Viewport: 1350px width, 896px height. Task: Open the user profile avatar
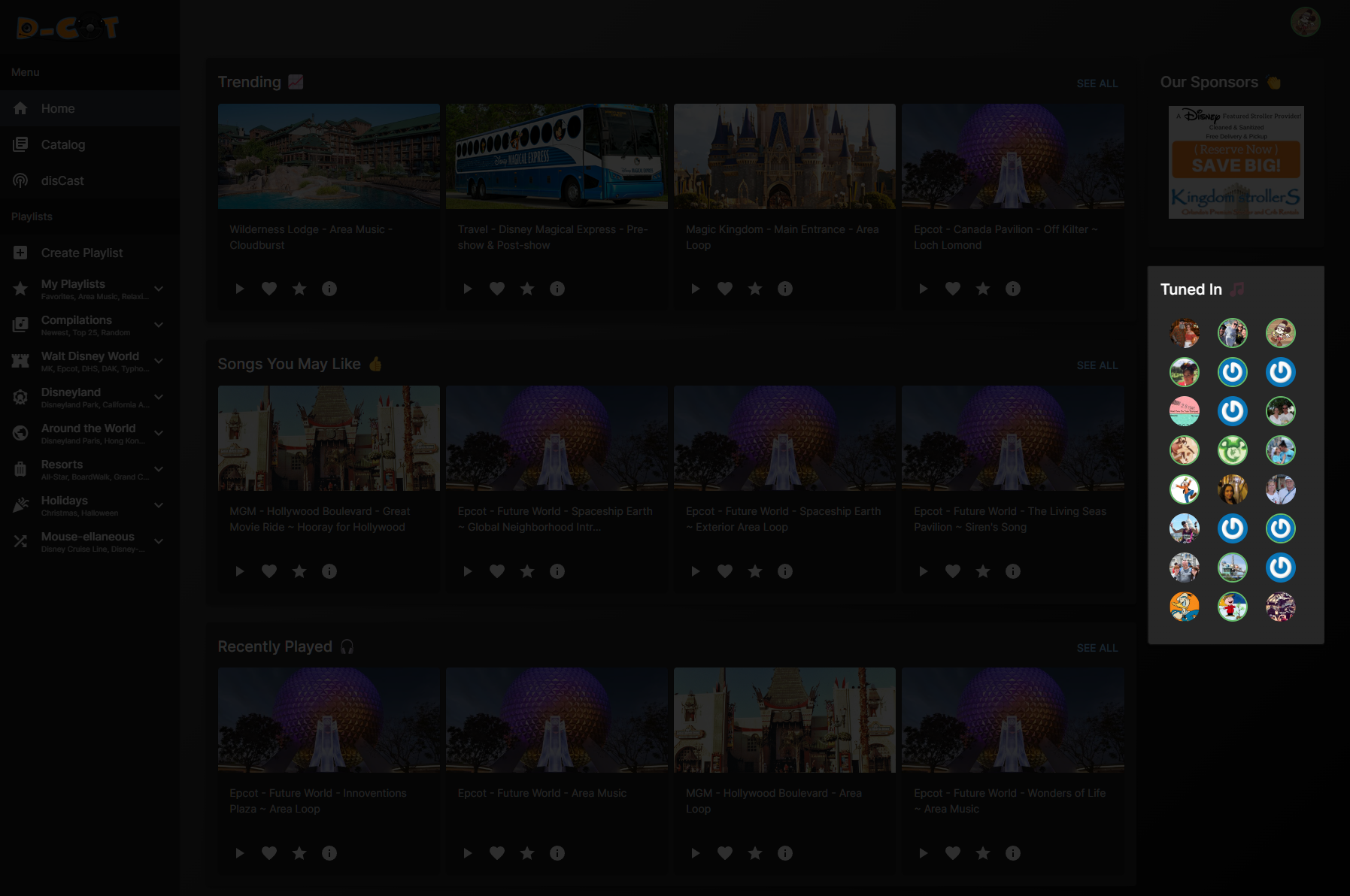pos(1305,22)
